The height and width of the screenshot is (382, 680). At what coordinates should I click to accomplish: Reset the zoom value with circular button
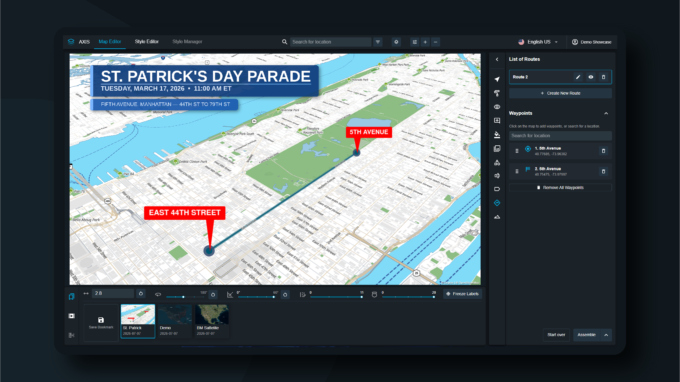pyautogui.click(x=141, y=294)
